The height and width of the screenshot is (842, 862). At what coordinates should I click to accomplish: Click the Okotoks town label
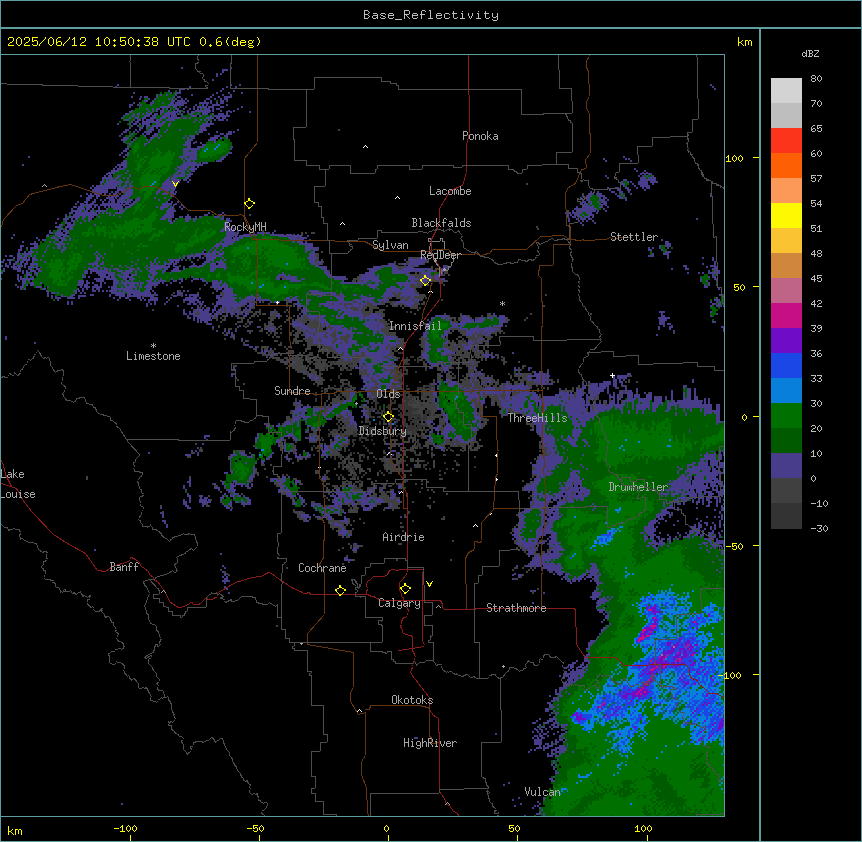(412, 700)
